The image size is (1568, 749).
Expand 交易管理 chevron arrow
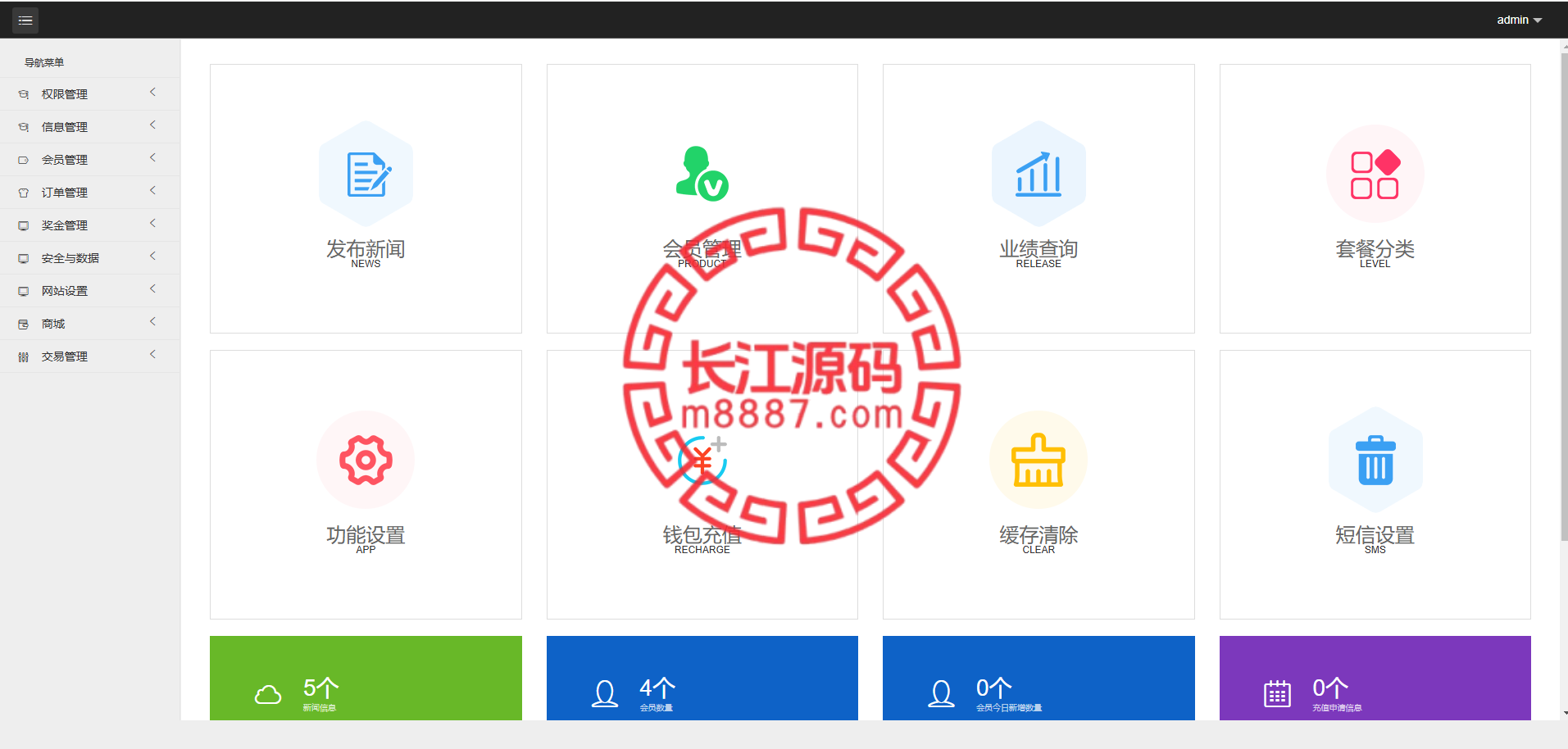tap(152, 355)
